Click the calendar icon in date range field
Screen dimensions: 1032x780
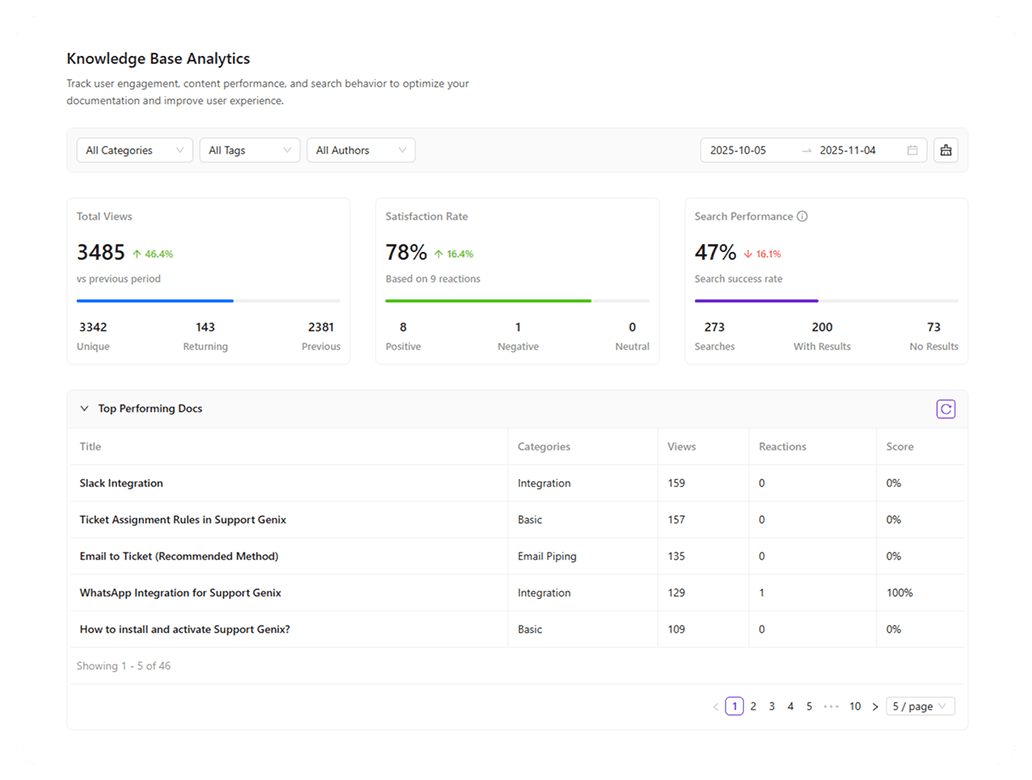912,150
